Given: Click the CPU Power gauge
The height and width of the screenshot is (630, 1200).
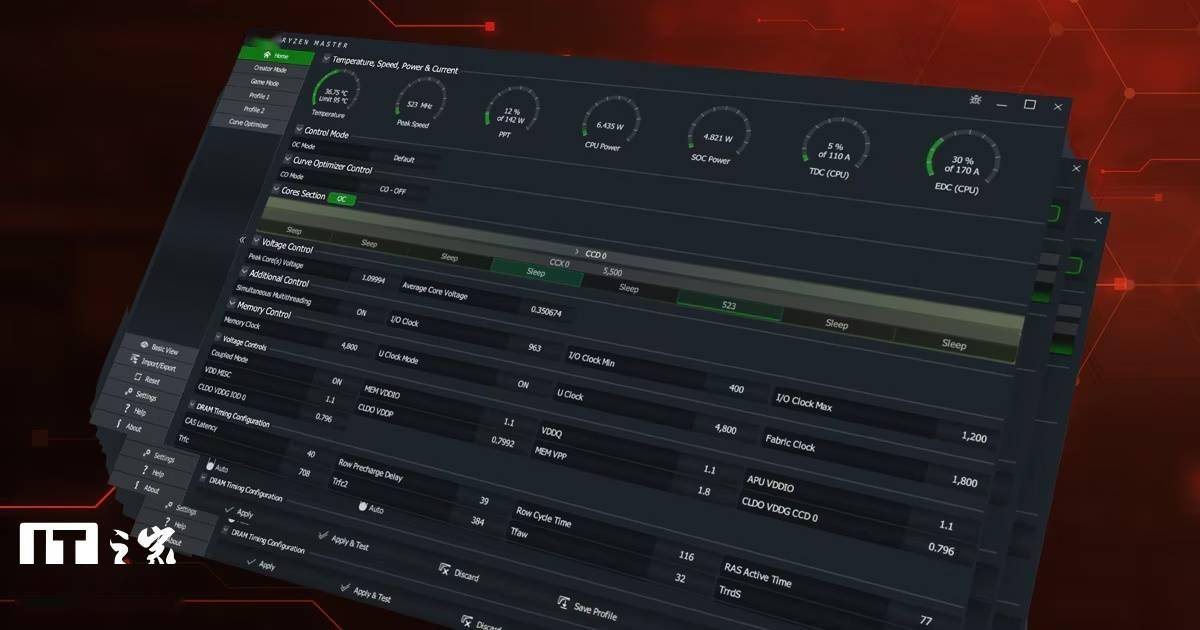Looking at the screenshot, I should [x=610, y=124].
